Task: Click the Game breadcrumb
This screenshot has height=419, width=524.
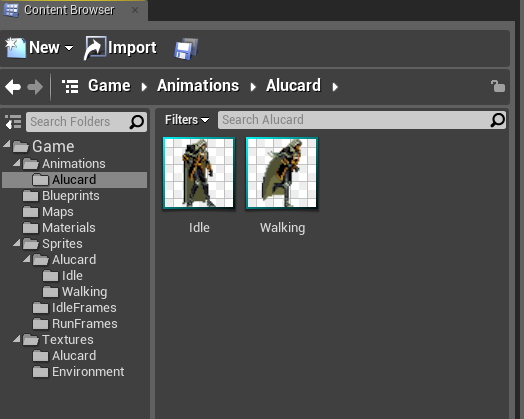Action: click(109, 86)
